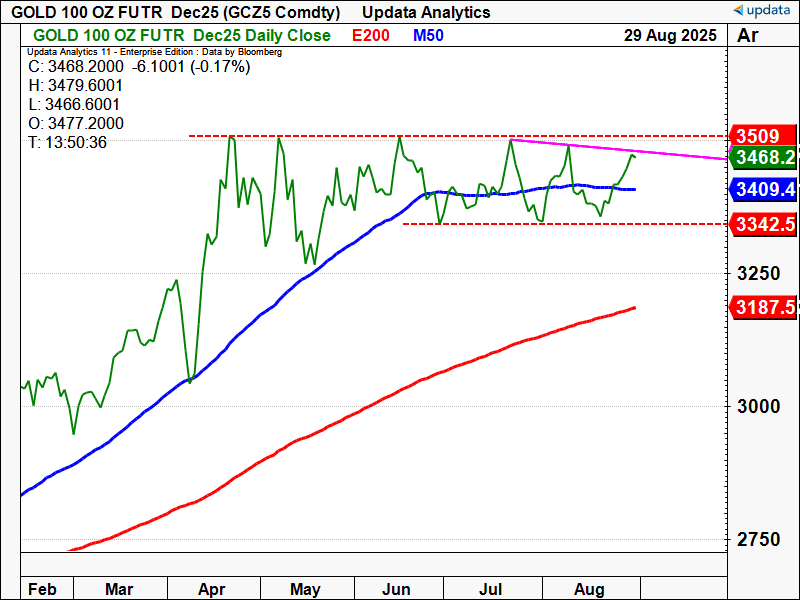Select the blue 'M50' legend label

pos(428,35)
